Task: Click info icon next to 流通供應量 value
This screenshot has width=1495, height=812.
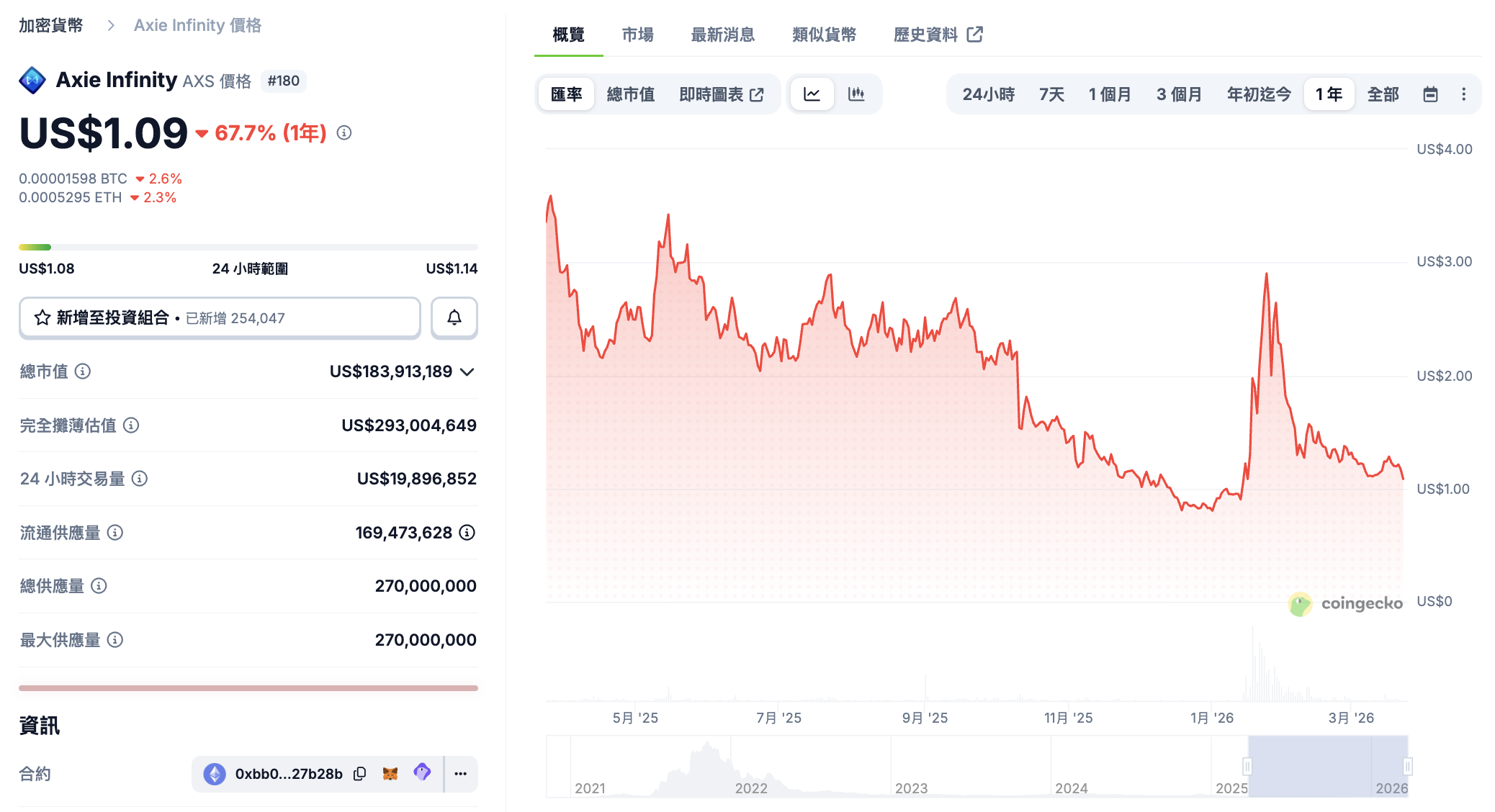Action: tap(467, 533)
